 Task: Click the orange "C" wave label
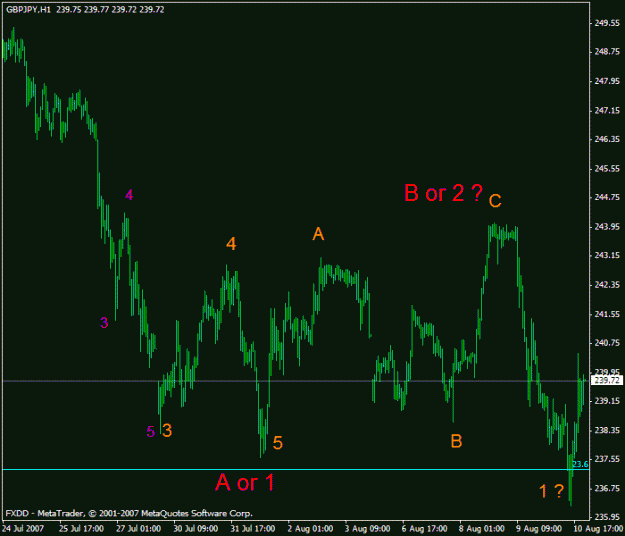pyautogui.click(x=495, y=201)
